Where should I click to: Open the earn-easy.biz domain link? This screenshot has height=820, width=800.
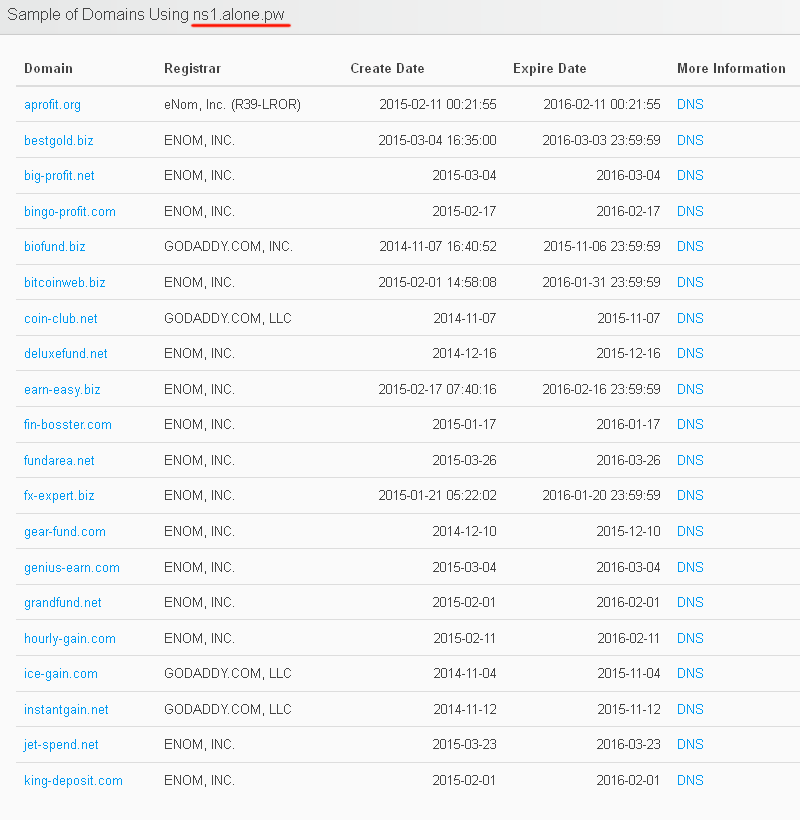(62, 389)
